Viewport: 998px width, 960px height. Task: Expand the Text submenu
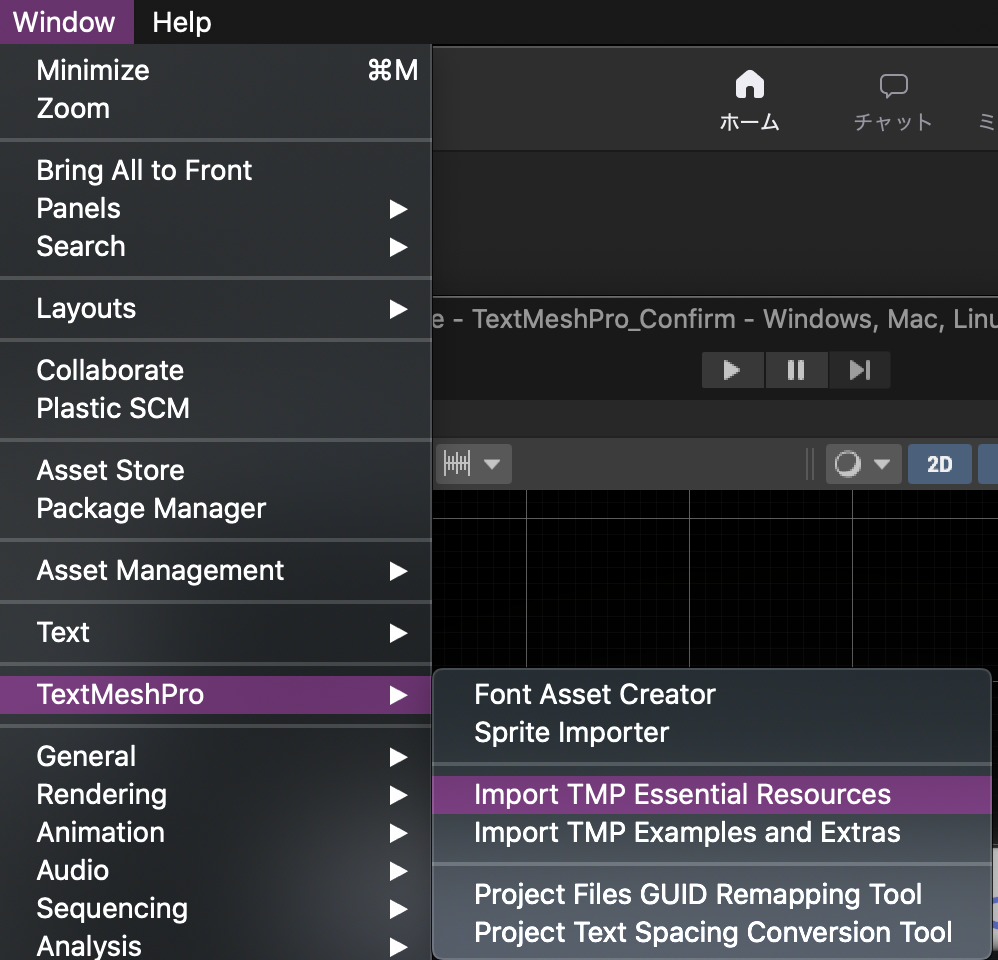[x=216, y=632]
